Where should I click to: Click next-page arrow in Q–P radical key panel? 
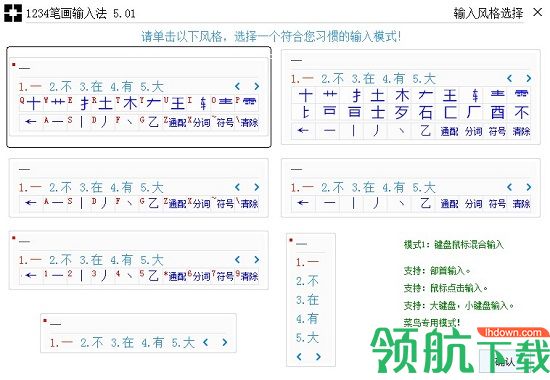[x=256, y=86]
